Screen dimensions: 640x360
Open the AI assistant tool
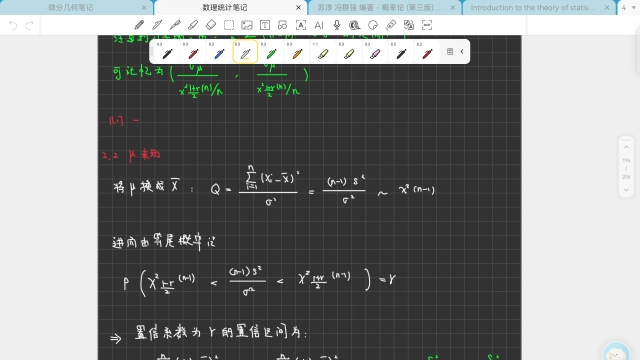(x=319, y=25)
